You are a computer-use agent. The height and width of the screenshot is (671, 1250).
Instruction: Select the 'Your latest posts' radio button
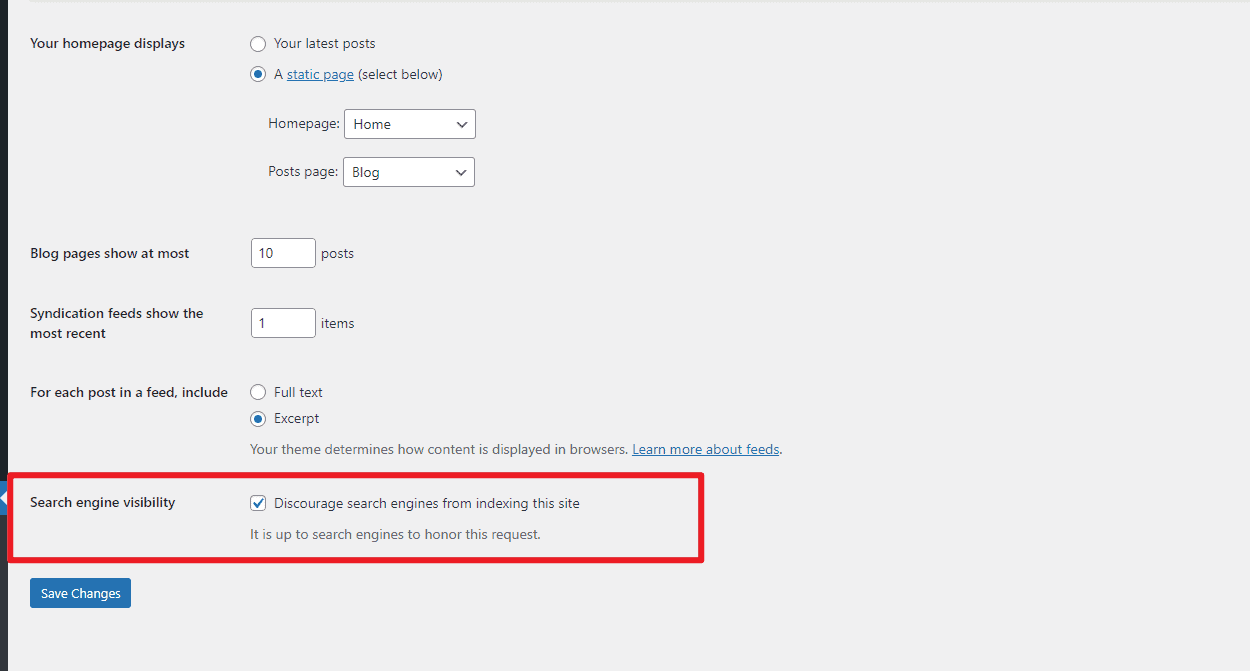(258, 44)
